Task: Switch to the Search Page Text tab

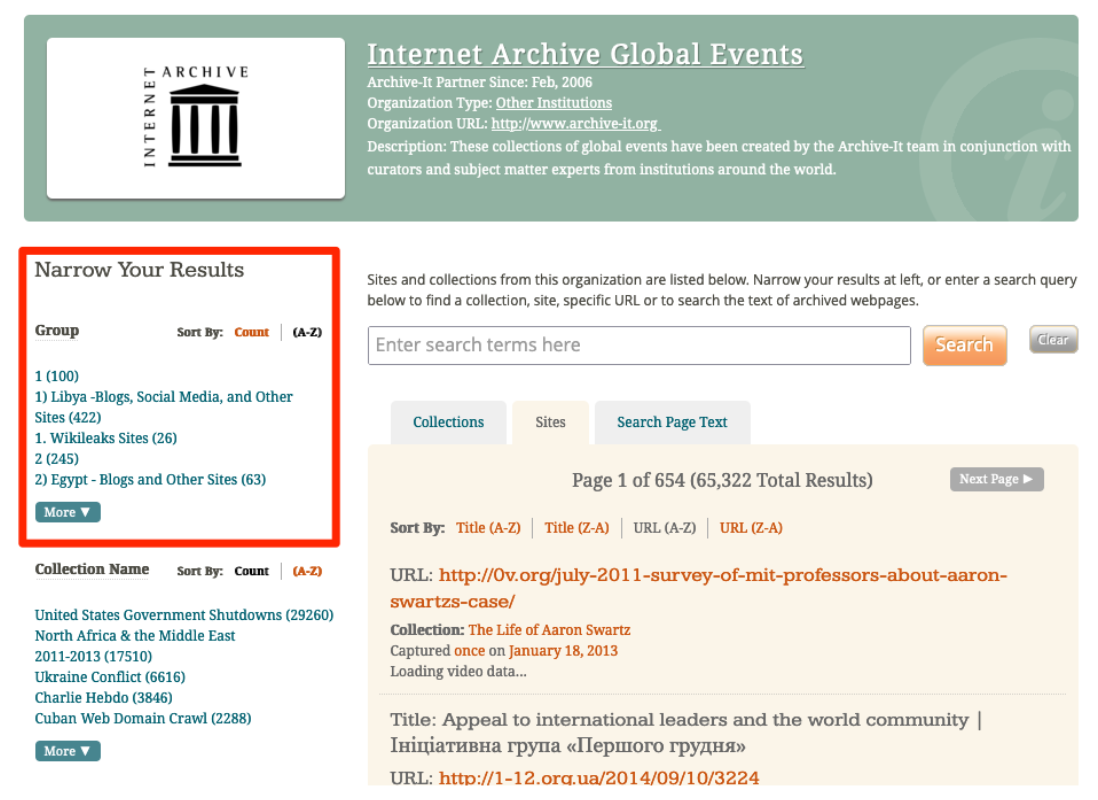Action: 672,422
